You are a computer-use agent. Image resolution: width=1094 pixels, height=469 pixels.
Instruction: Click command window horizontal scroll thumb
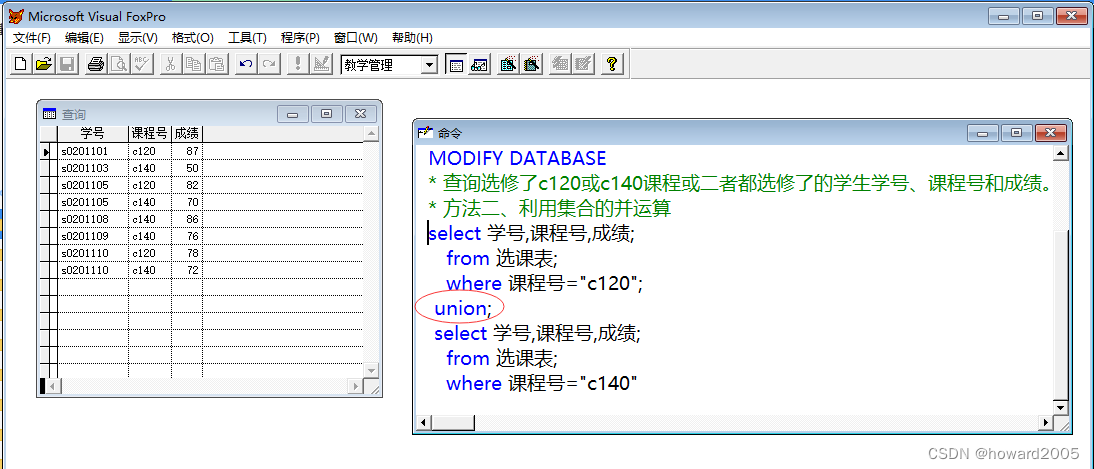tap(452, 423)
